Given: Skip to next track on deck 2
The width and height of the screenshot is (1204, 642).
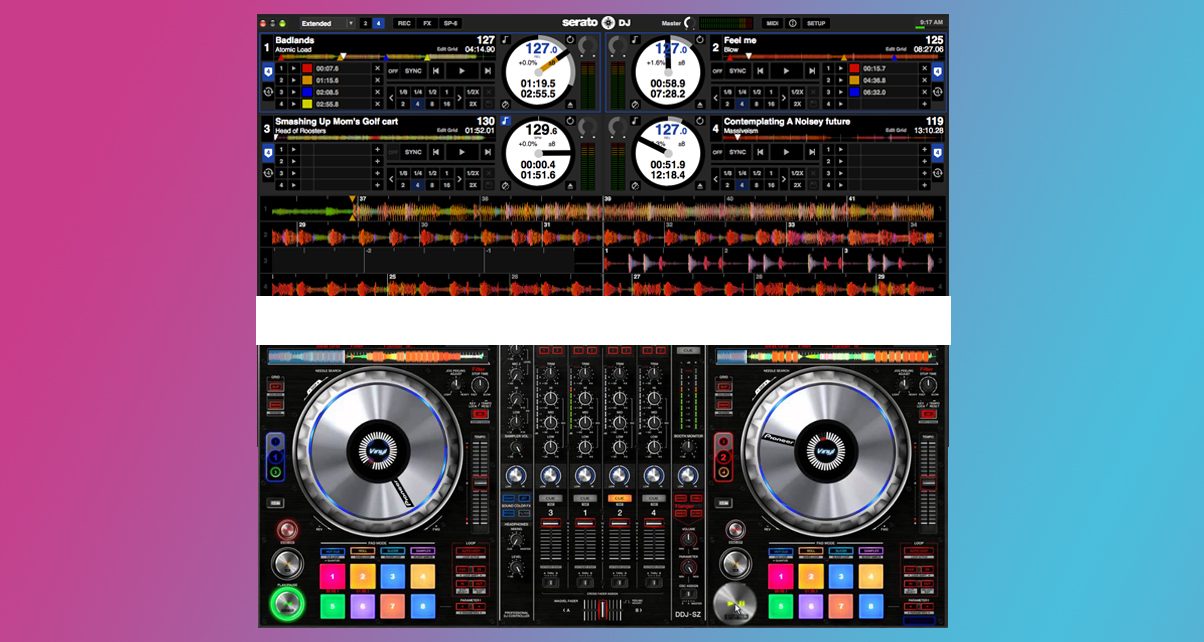Looking at the screenshot, I should 812,71.
